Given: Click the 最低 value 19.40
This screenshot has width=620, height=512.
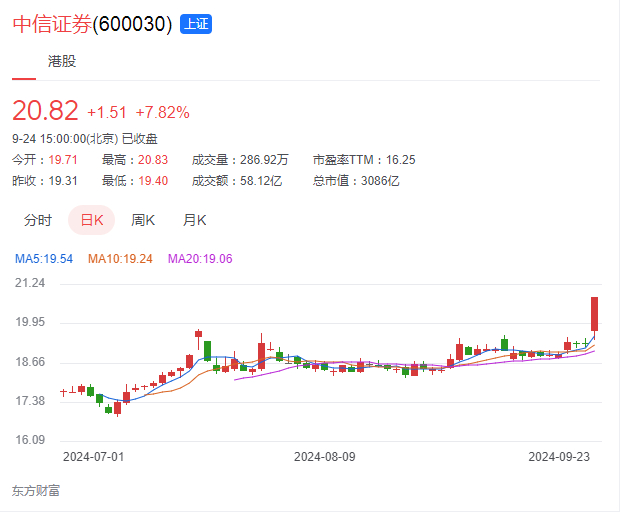Looking at the screenshot, I should point(153,181).
